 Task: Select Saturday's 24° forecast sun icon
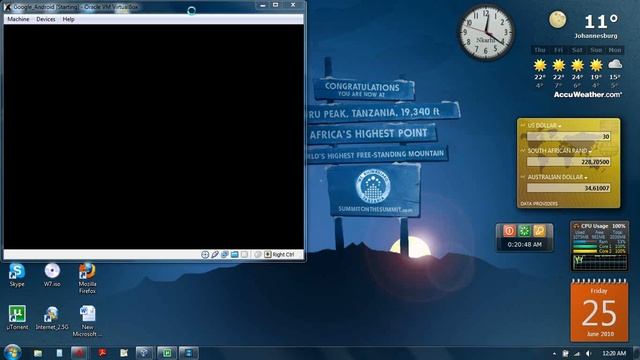578,65
